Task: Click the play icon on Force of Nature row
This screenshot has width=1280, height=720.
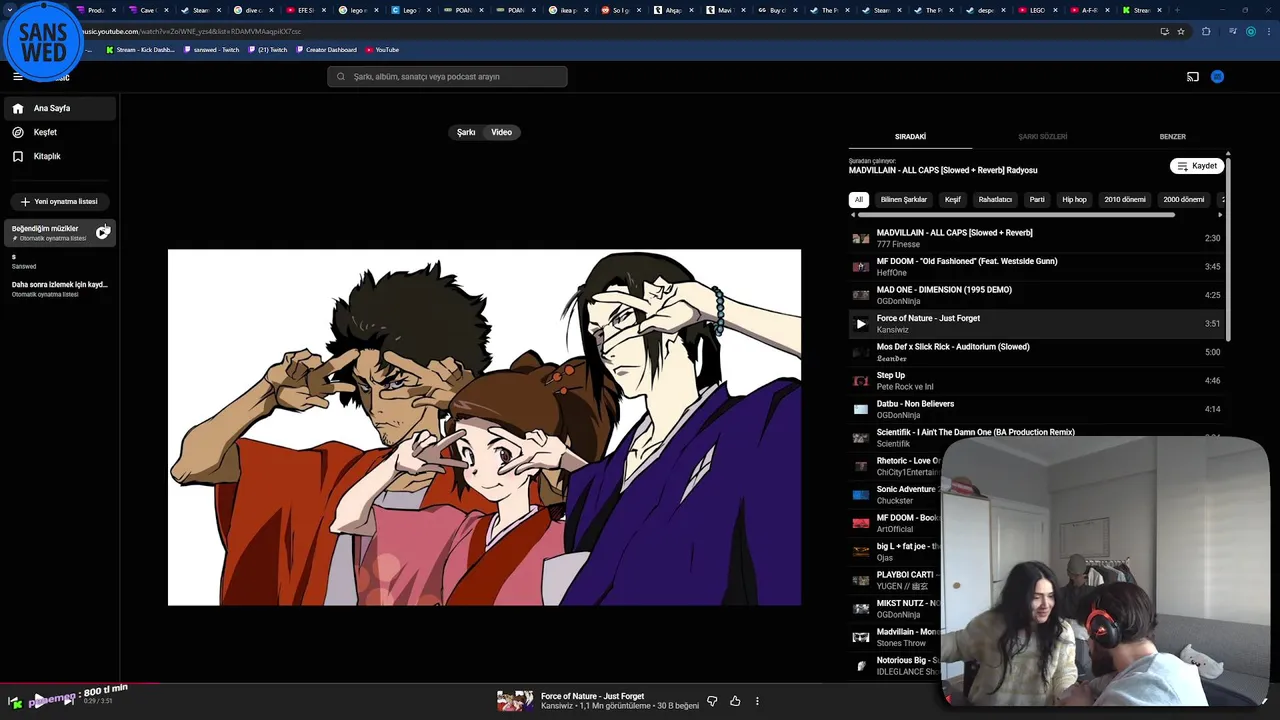Action: pyautogui.click(x=861, y=324)
